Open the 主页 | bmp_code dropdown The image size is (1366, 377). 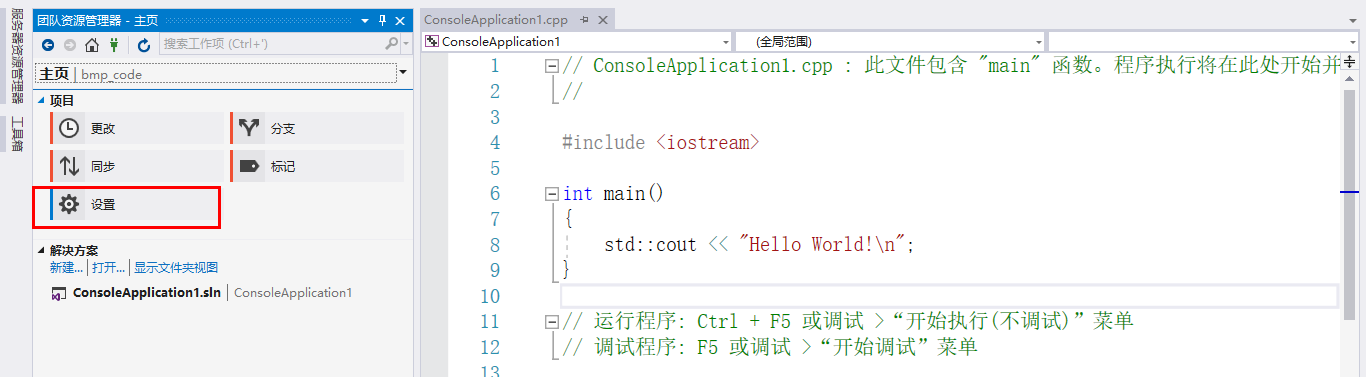coord(403,73)
